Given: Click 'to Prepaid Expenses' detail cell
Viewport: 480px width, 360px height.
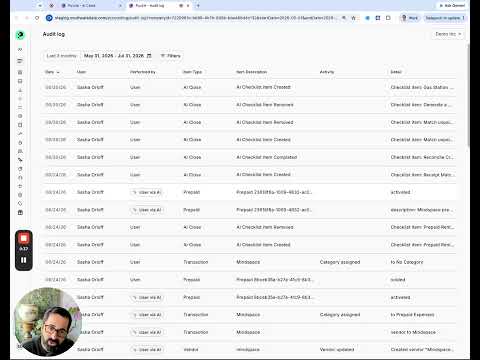Looking at the screenshot, I should pyautogui.click(x=412, y=315).
